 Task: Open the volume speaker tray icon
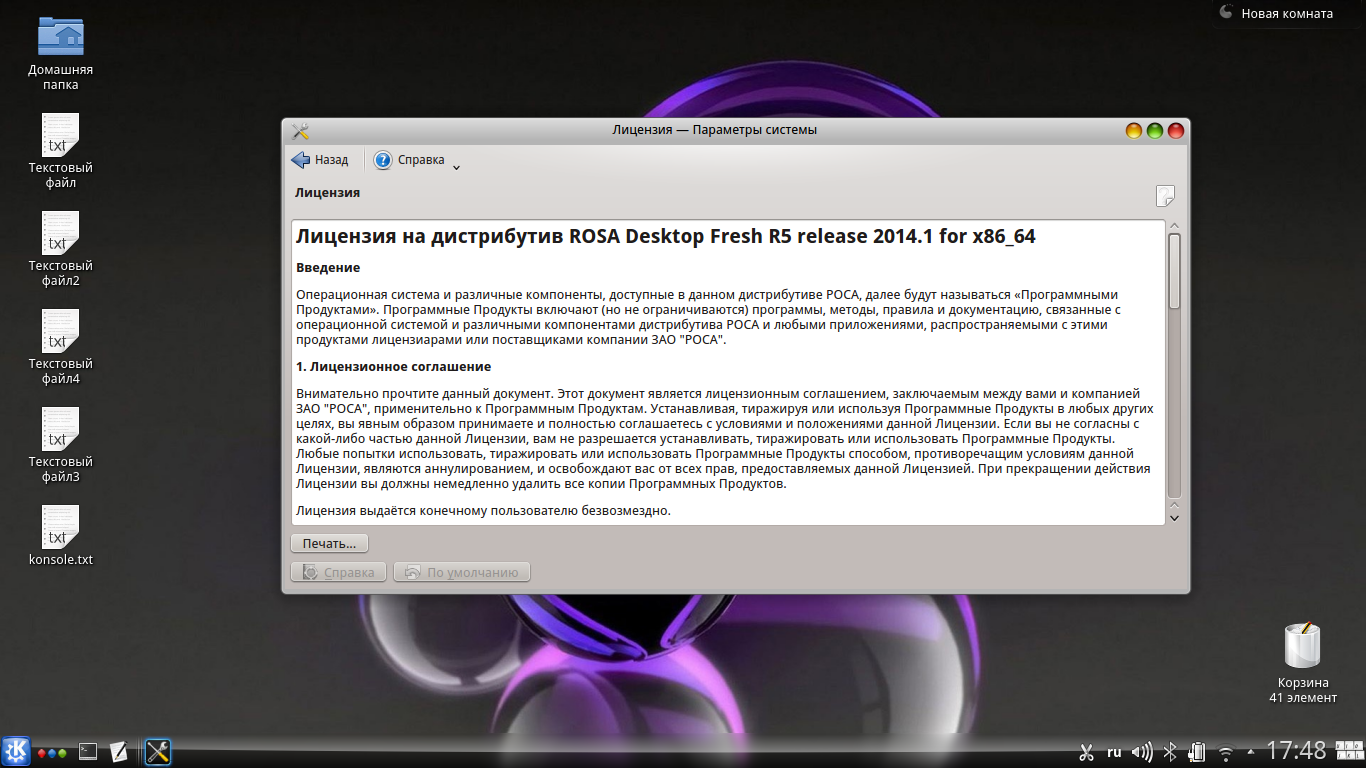point(1141,752)
